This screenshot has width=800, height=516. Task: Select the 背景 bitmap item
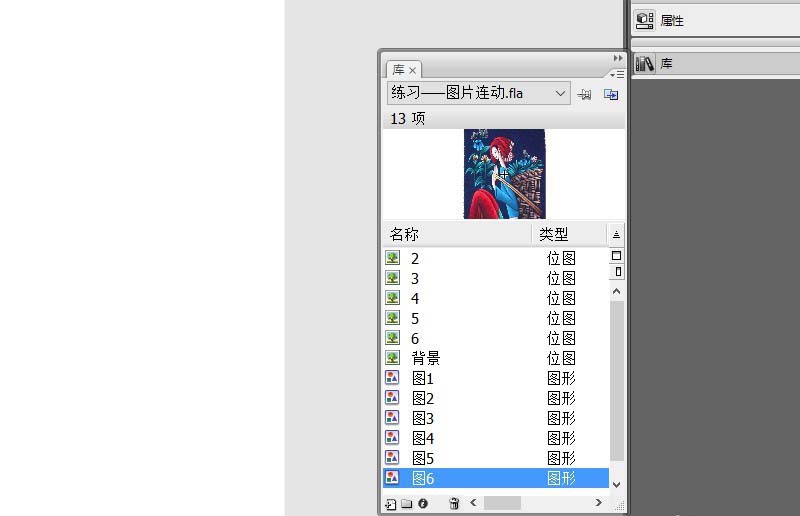(x=495, y=358)
